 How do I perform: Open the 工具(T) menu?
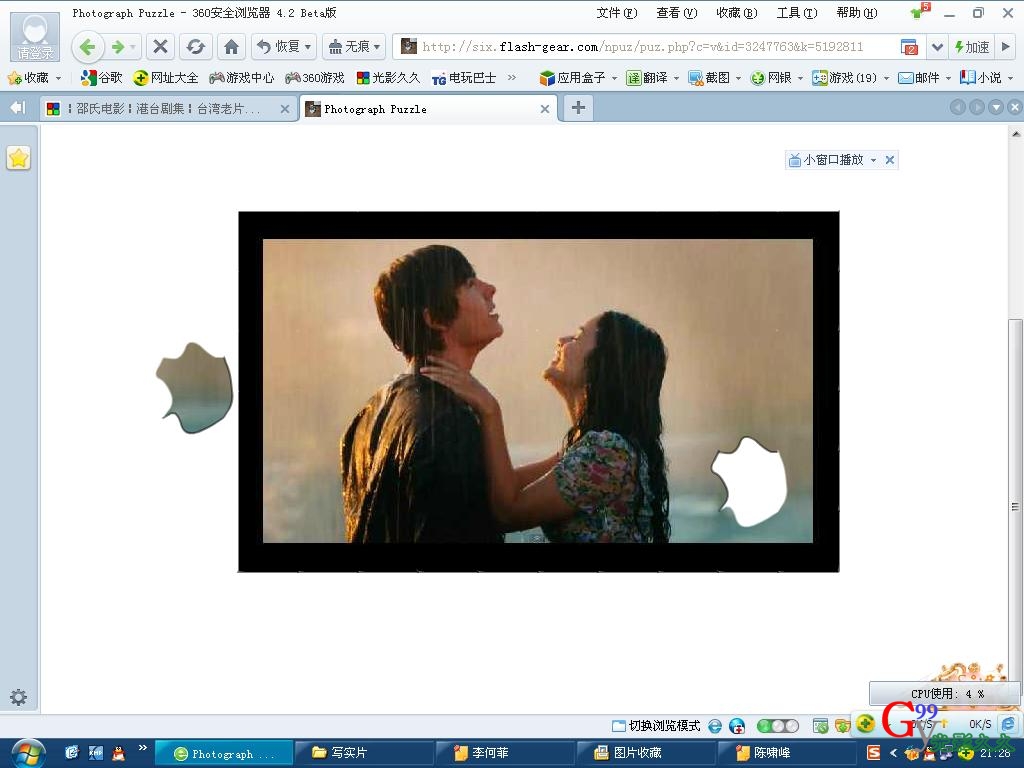tap(797, 13)
